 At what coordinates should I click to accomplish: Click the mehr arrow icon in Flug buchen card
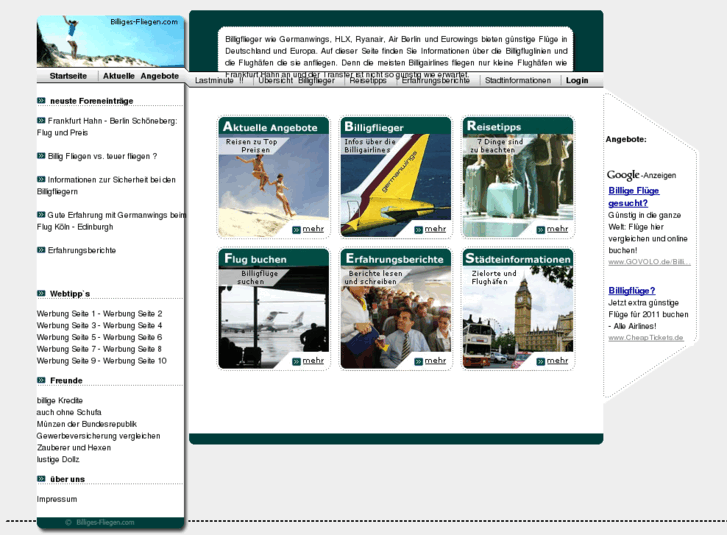pos(296,361)
